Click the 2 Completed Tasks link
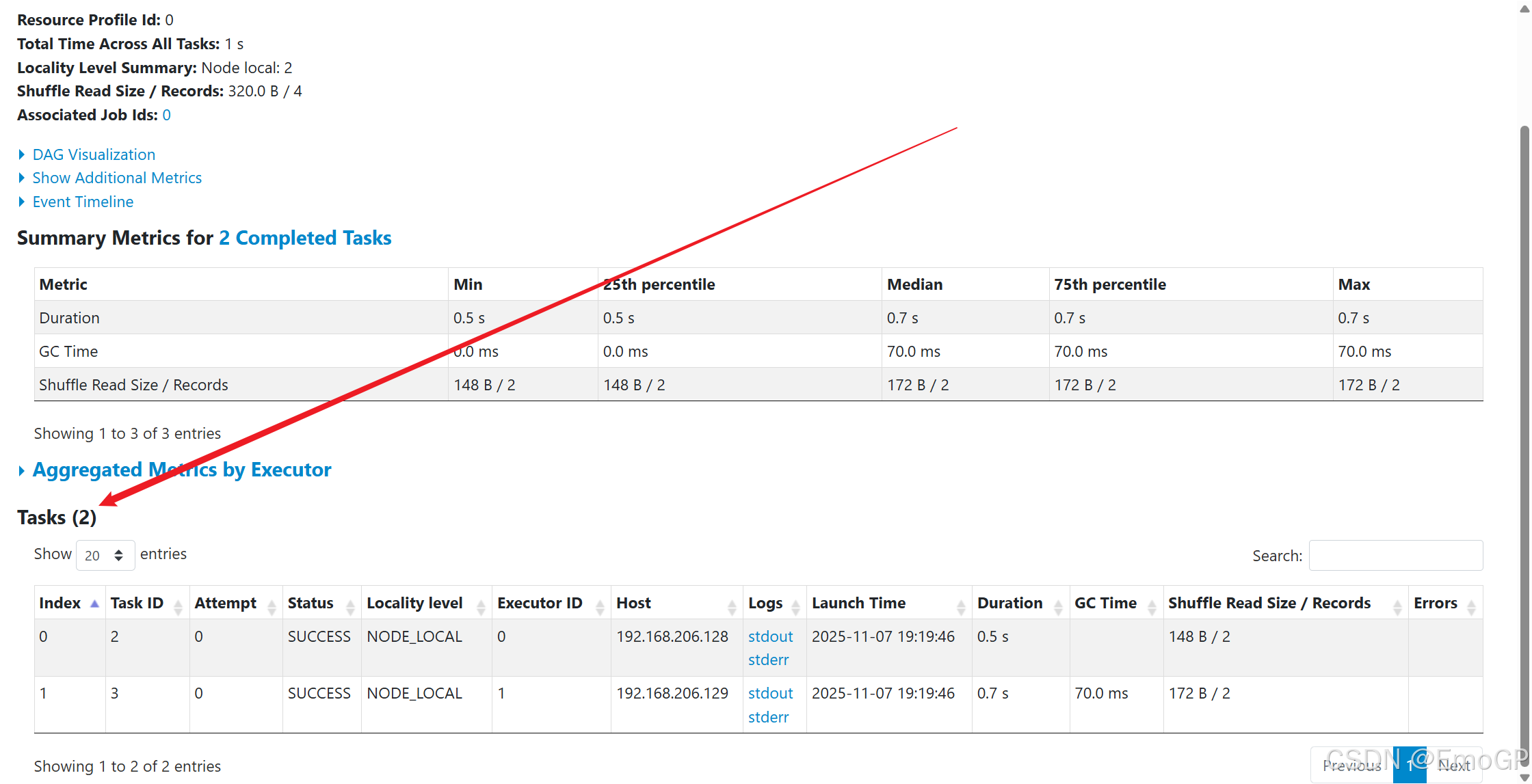The image size is (1532, 784). pyautogui.click(x=305, y=238)
